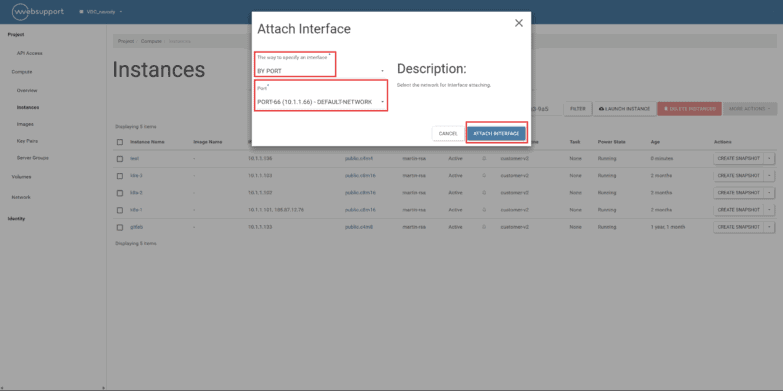The width and height of the screenshot is (783, 391).
Task: Open Server Groups in sidebar
Action: tap(32, 158)
